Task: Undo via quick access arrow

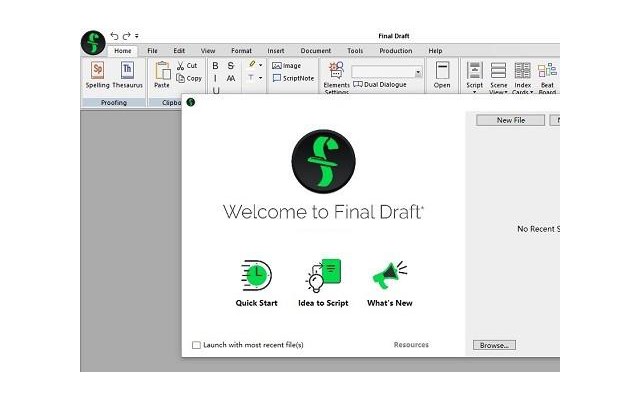Action: point(114,36)
